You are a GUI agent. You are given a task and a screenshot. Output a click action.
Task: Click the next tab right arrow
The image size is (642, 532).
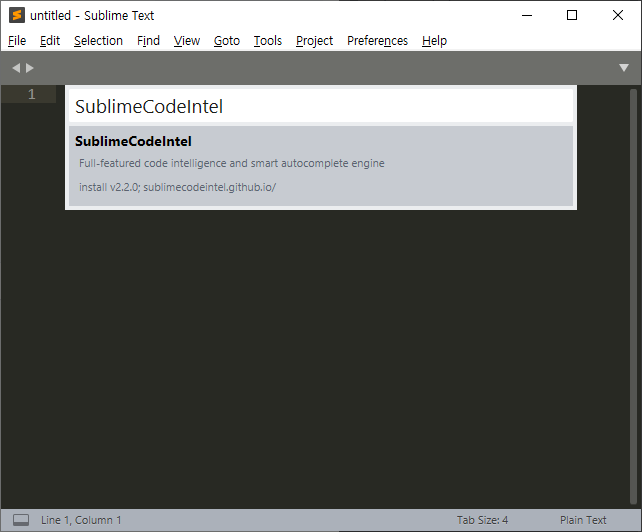[x=30, y=68]
